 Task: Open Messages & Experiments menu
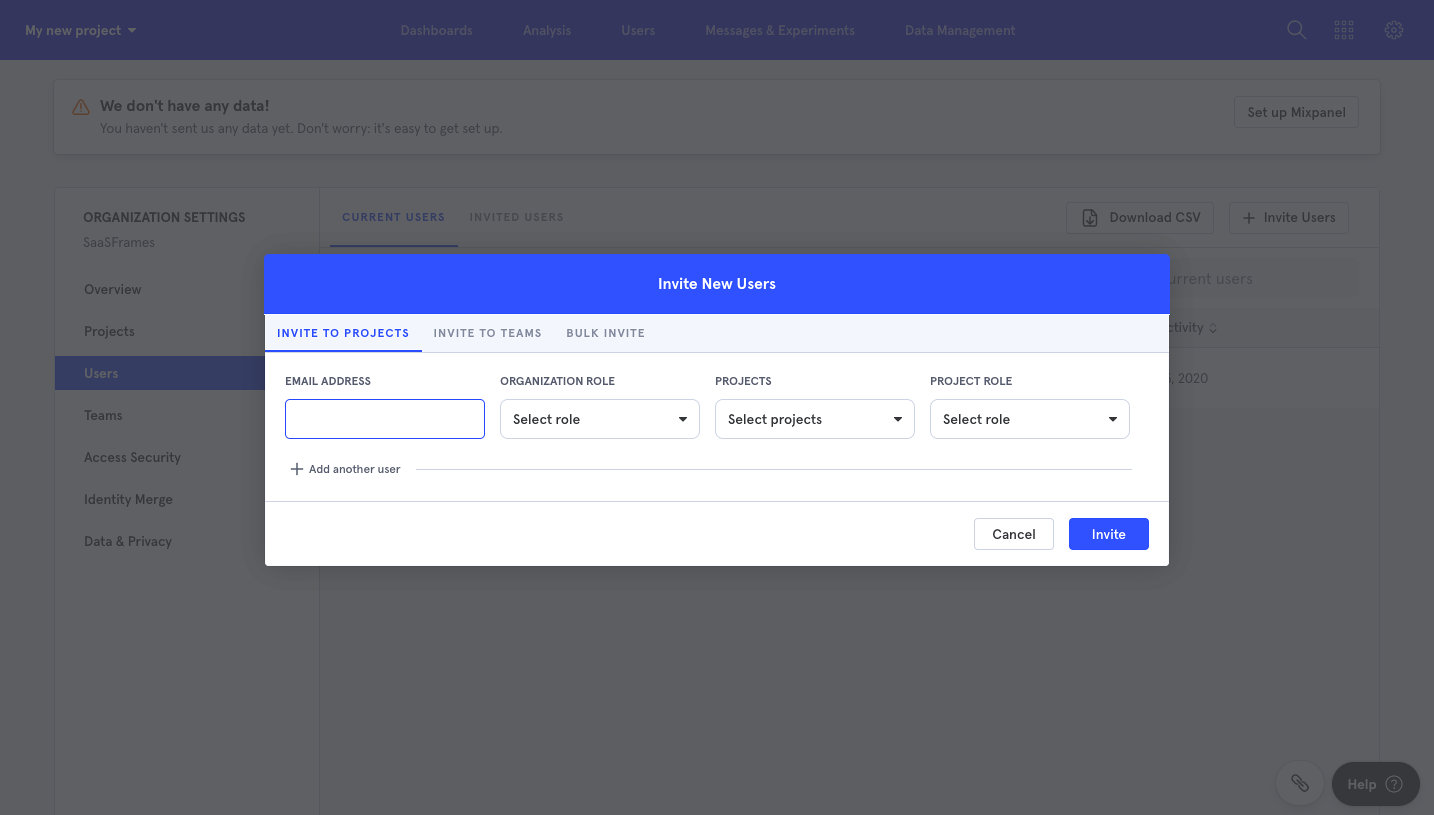point(780,30)
